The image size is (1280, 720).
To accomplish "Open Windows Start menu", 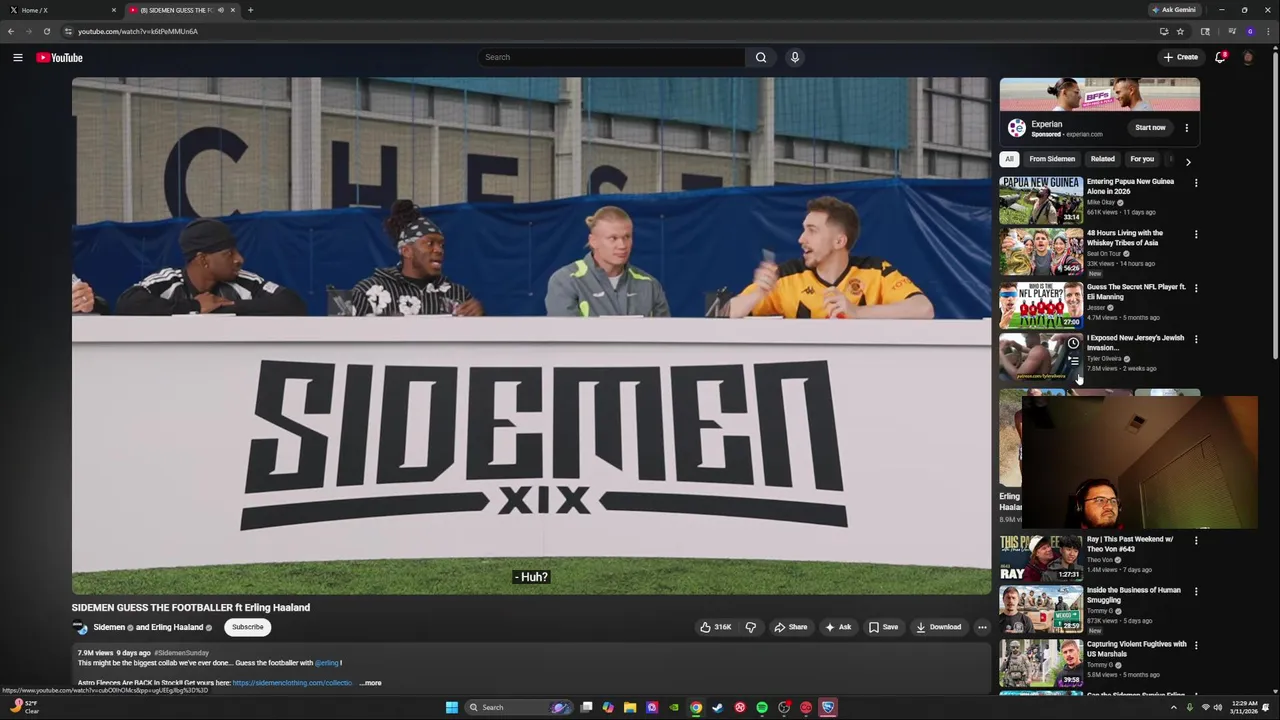I will (x=452, y=707).
